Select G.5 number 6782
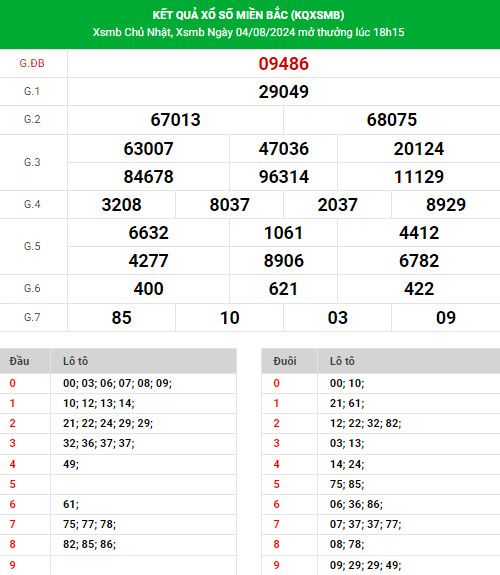This screenshot has width=500, height=575. [419, 261]
